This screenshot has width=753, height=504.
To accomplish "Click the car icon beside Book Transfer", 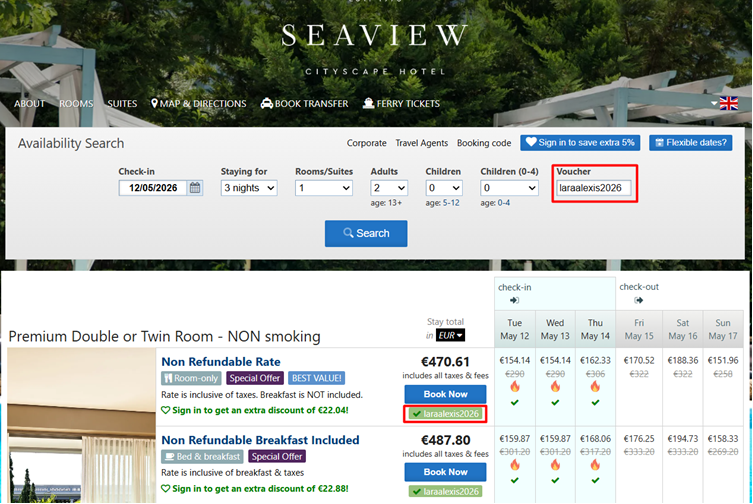I will point(266,103).
